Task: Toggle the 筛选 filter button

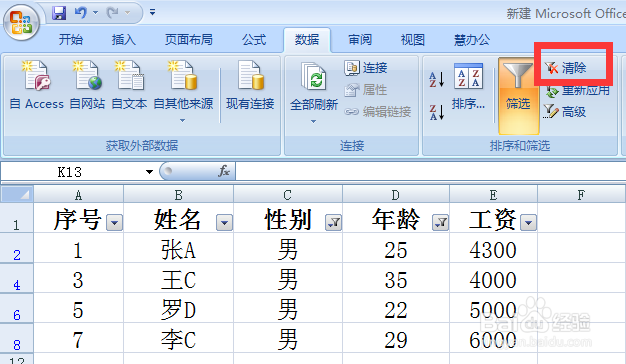Action: [518, 96]
